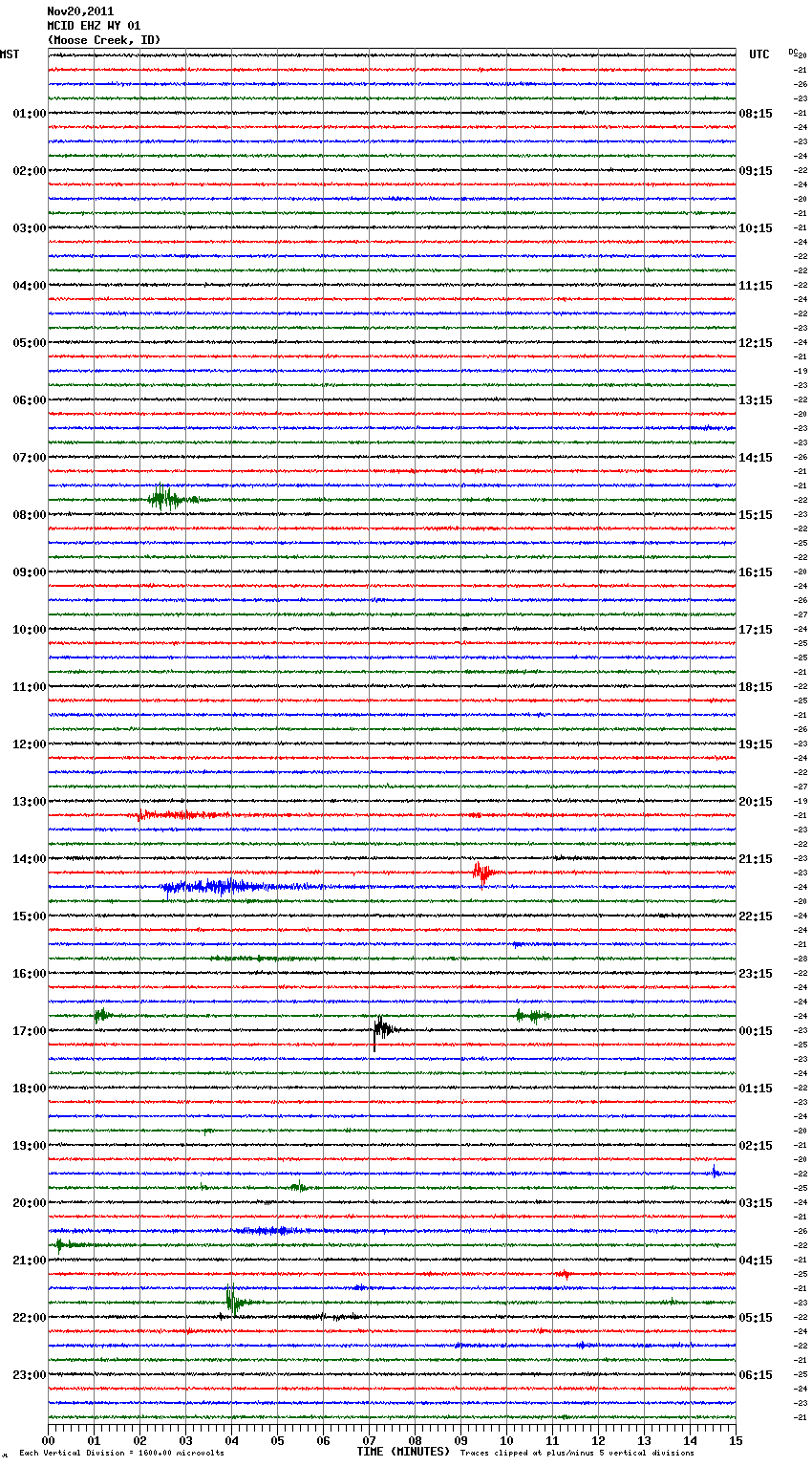Click minute tick label 15 on time axis
Screen dimensions: 812x1466
pyautogui.click(x=735, y=1440)
